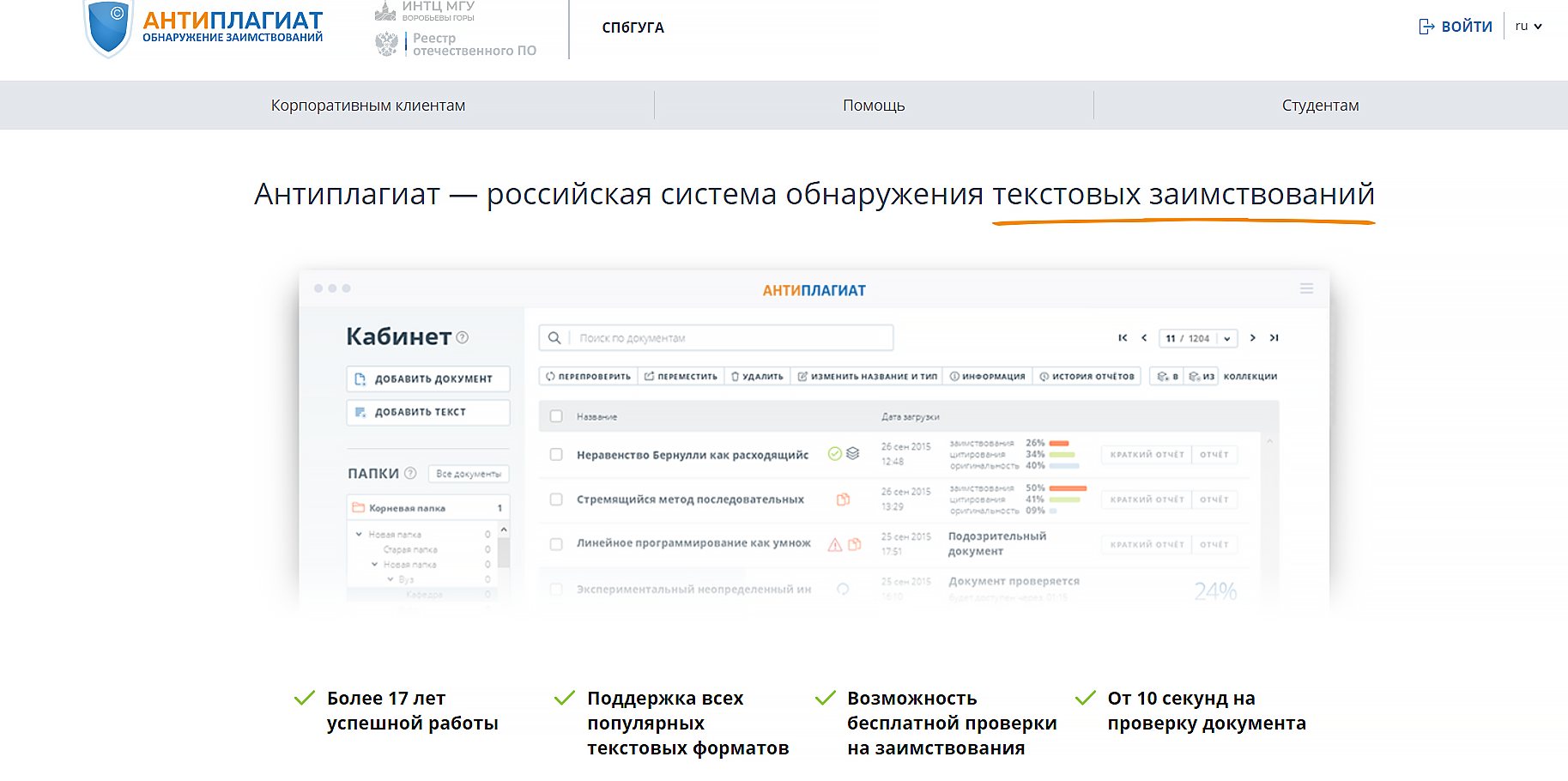This screenshot has height=781, width=1568.
Task: Go to the previous page arrow
Action: point(1144,338)
